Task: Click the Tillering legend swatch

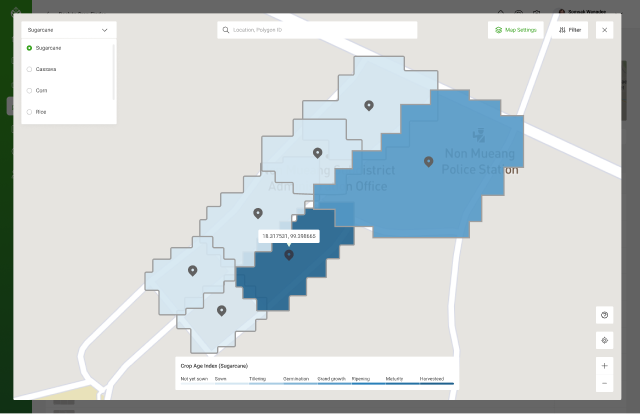Action: tap(266, 383)
